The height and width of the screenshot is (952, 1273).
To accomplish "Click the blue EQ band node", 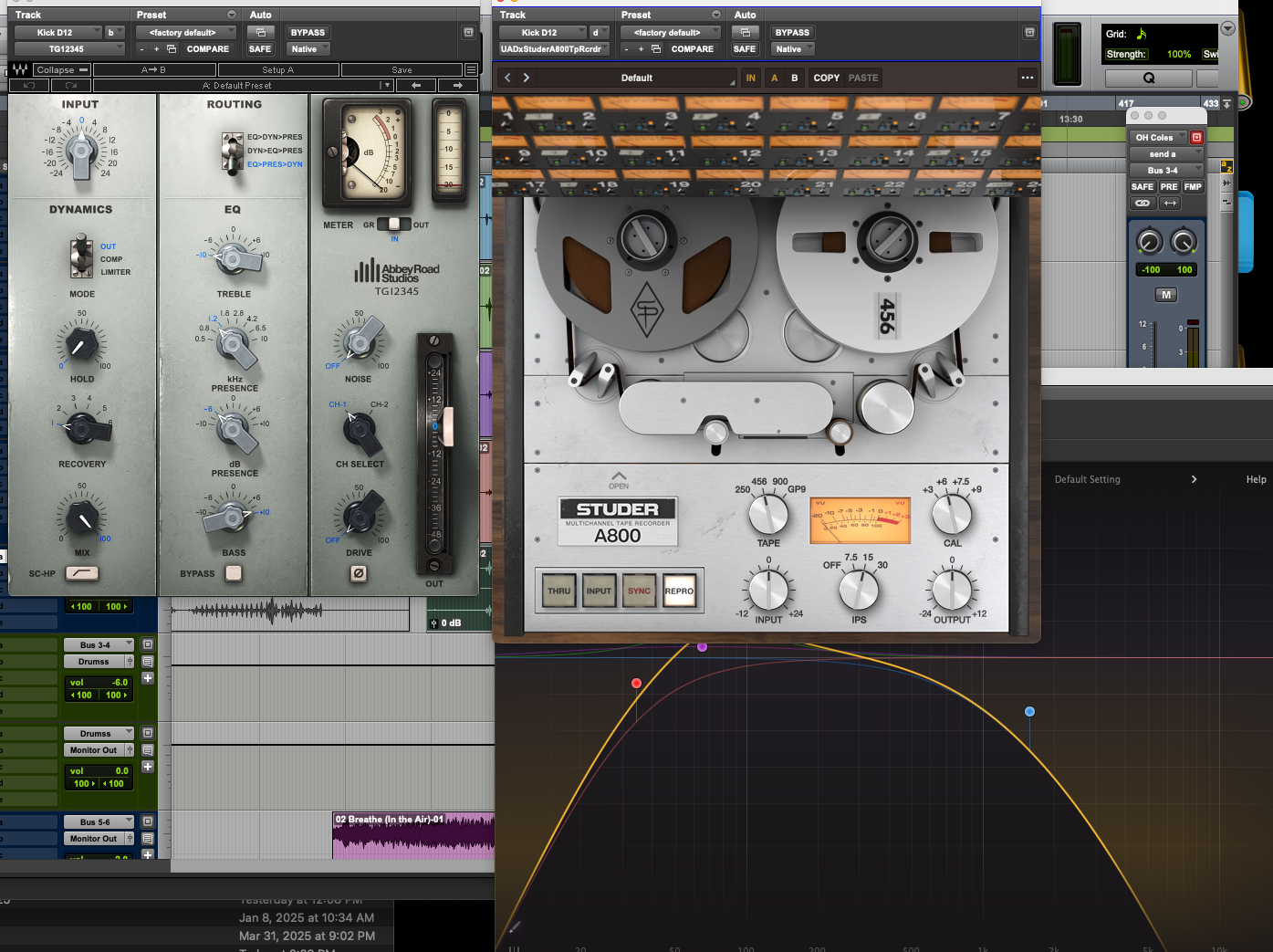I will pos(1029,711).
